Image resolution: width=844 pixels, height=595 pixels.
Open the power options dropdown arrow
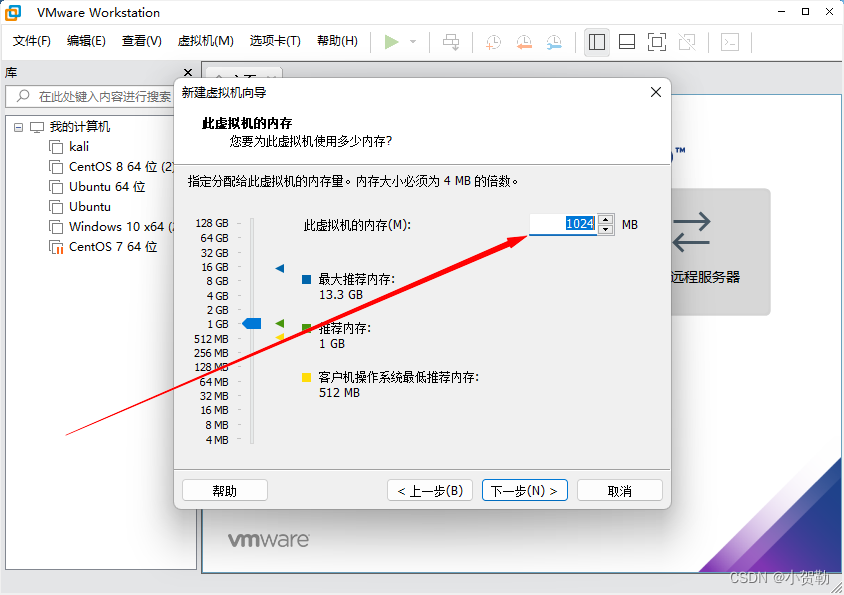click(413, 42)
